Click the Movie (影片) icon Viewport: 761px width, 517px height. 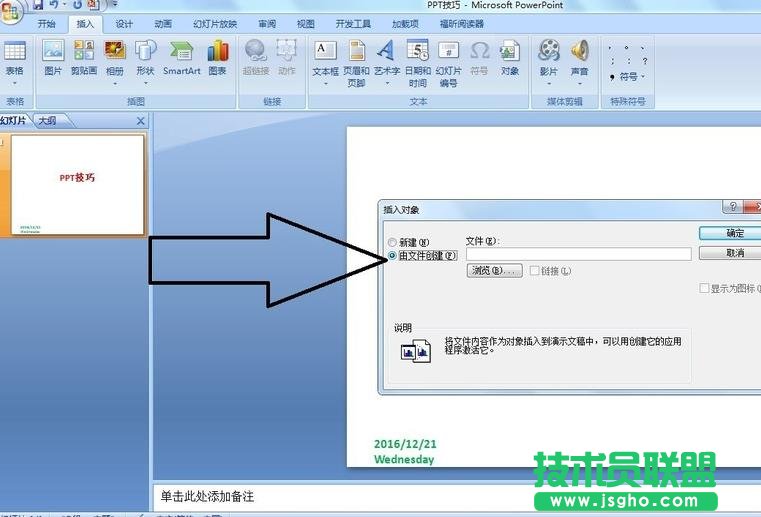[548, 51]
